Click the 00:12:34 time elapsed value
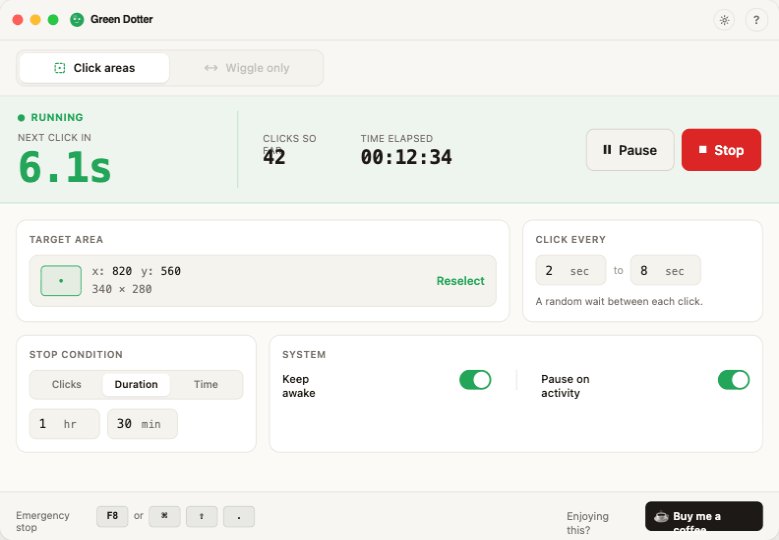 [406, 157]
